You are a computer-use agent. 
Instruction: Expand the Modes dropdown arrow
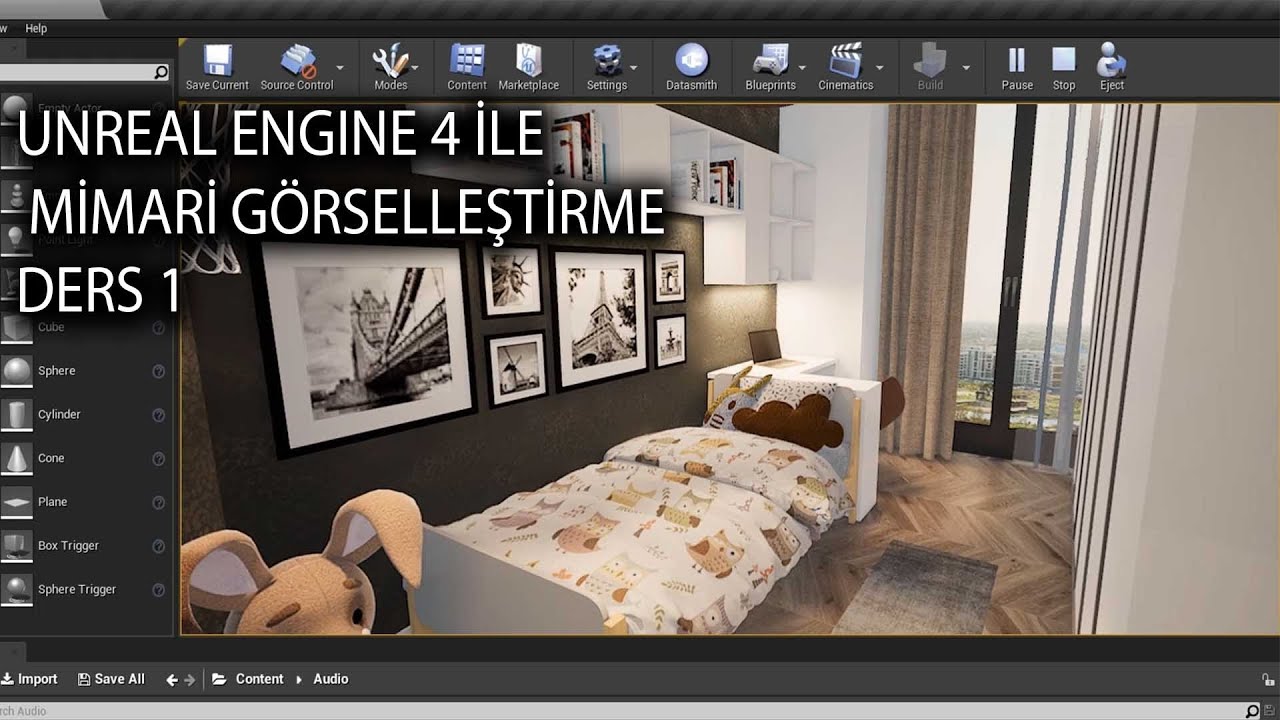coord(415,68)
